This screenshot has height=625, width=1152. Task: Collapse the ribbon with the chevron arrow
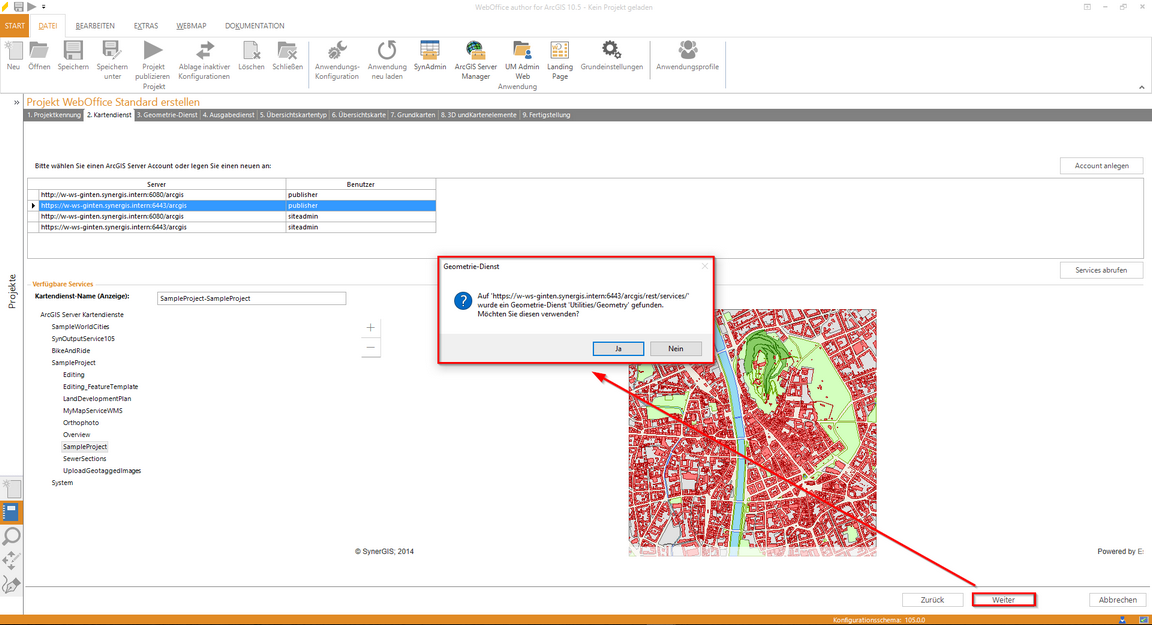1141,87
